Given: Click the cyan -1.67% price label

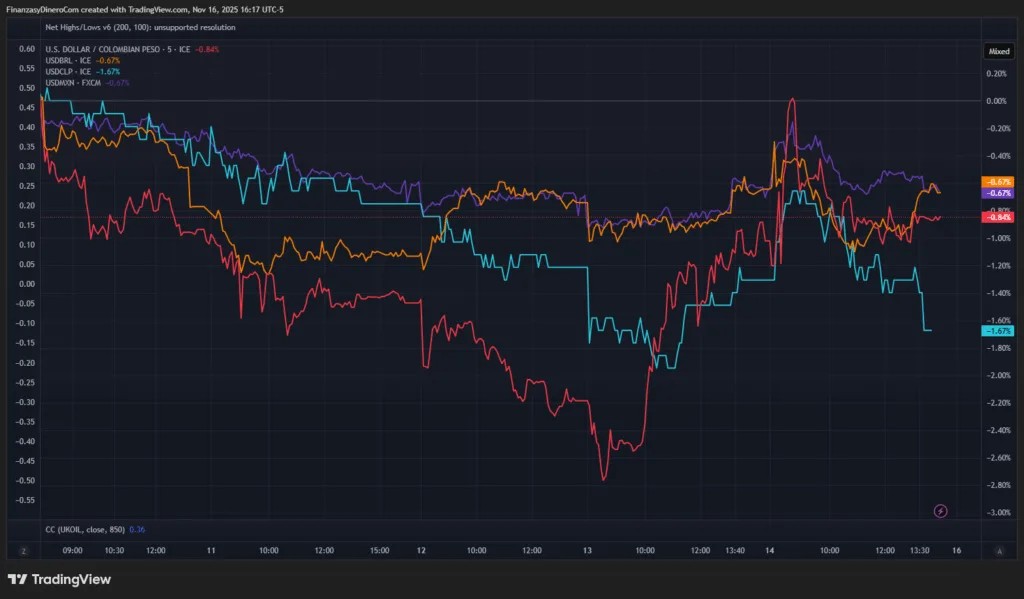Looking at the screenshot, I should (999, 330).
